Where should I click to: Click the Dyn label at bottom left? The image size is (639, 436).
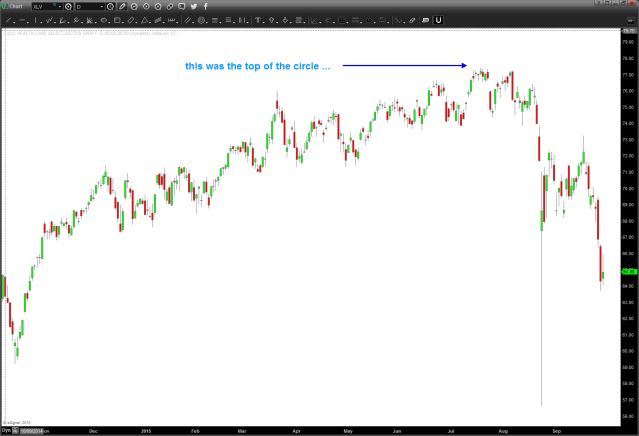pyautogui.click(x=5, y=430)
